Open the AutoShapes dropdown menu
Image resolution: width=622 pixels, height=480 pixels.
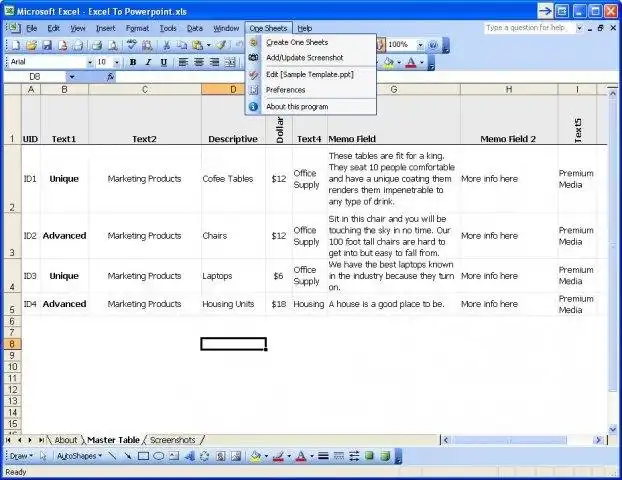pos(79,456)
